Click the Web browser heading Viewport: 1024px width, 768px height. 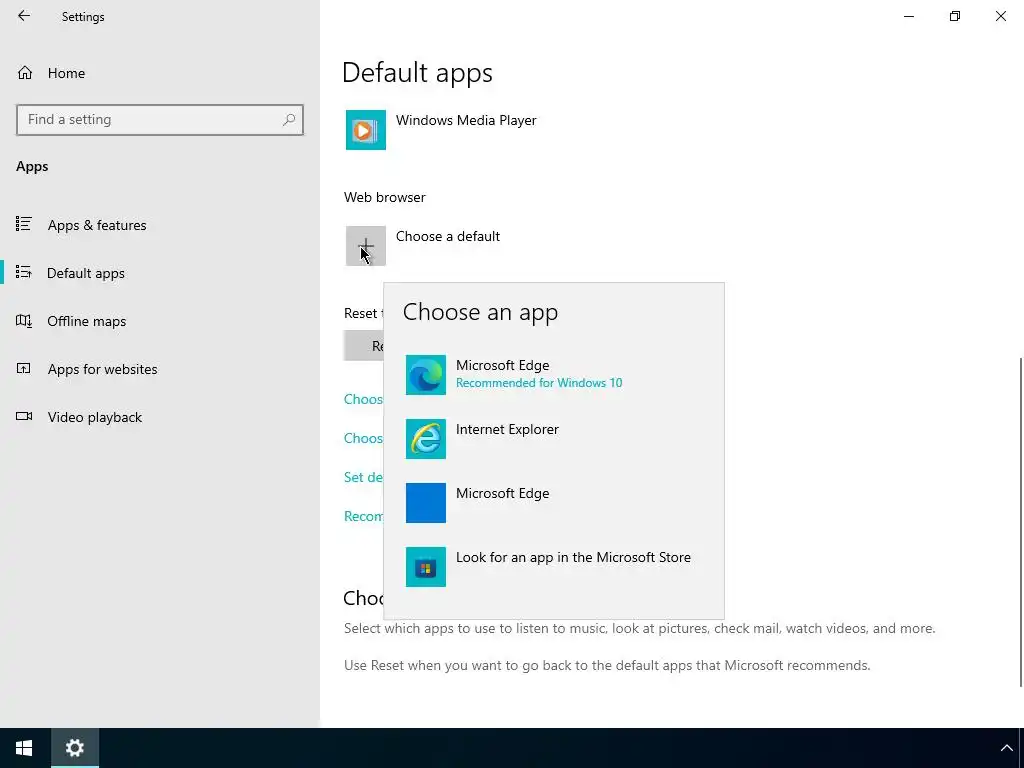pos(385,197)
